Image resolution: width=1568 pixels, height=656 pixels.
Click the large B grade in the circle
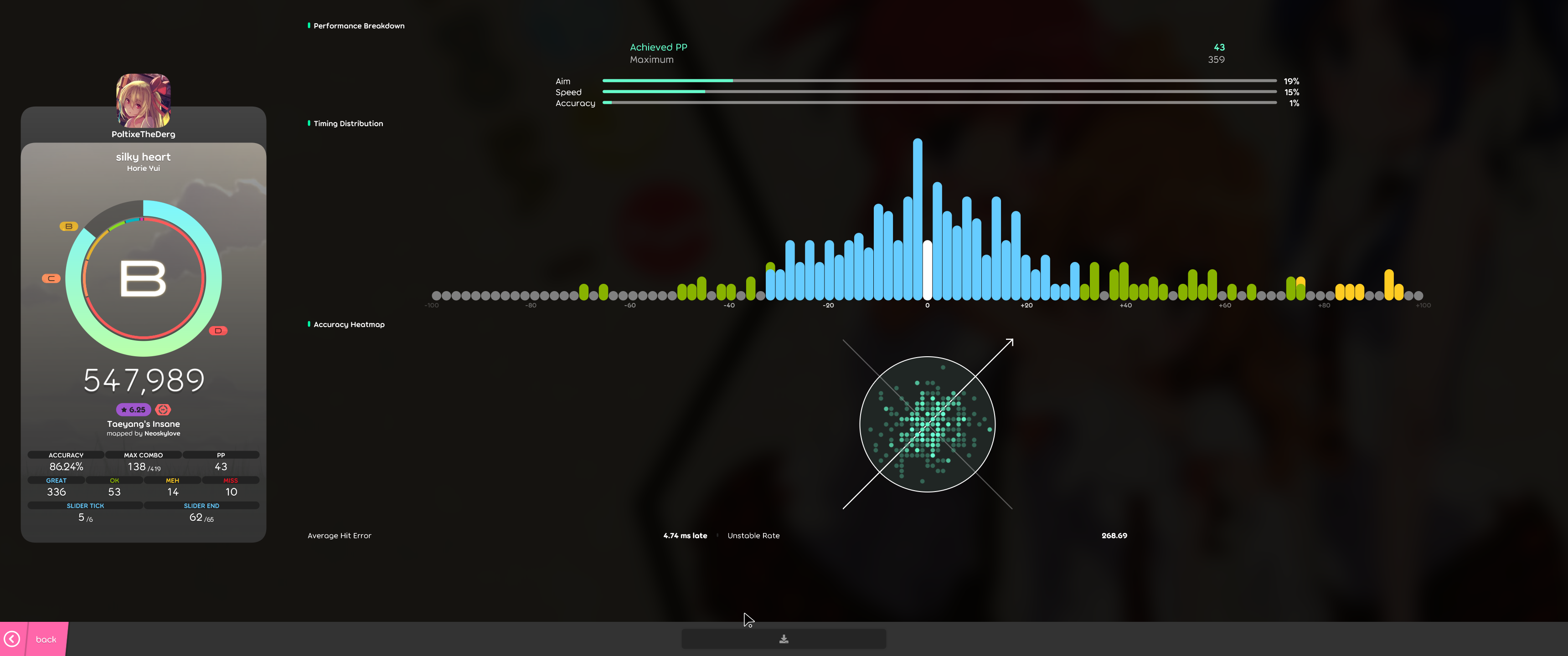(x=143, y=279)
